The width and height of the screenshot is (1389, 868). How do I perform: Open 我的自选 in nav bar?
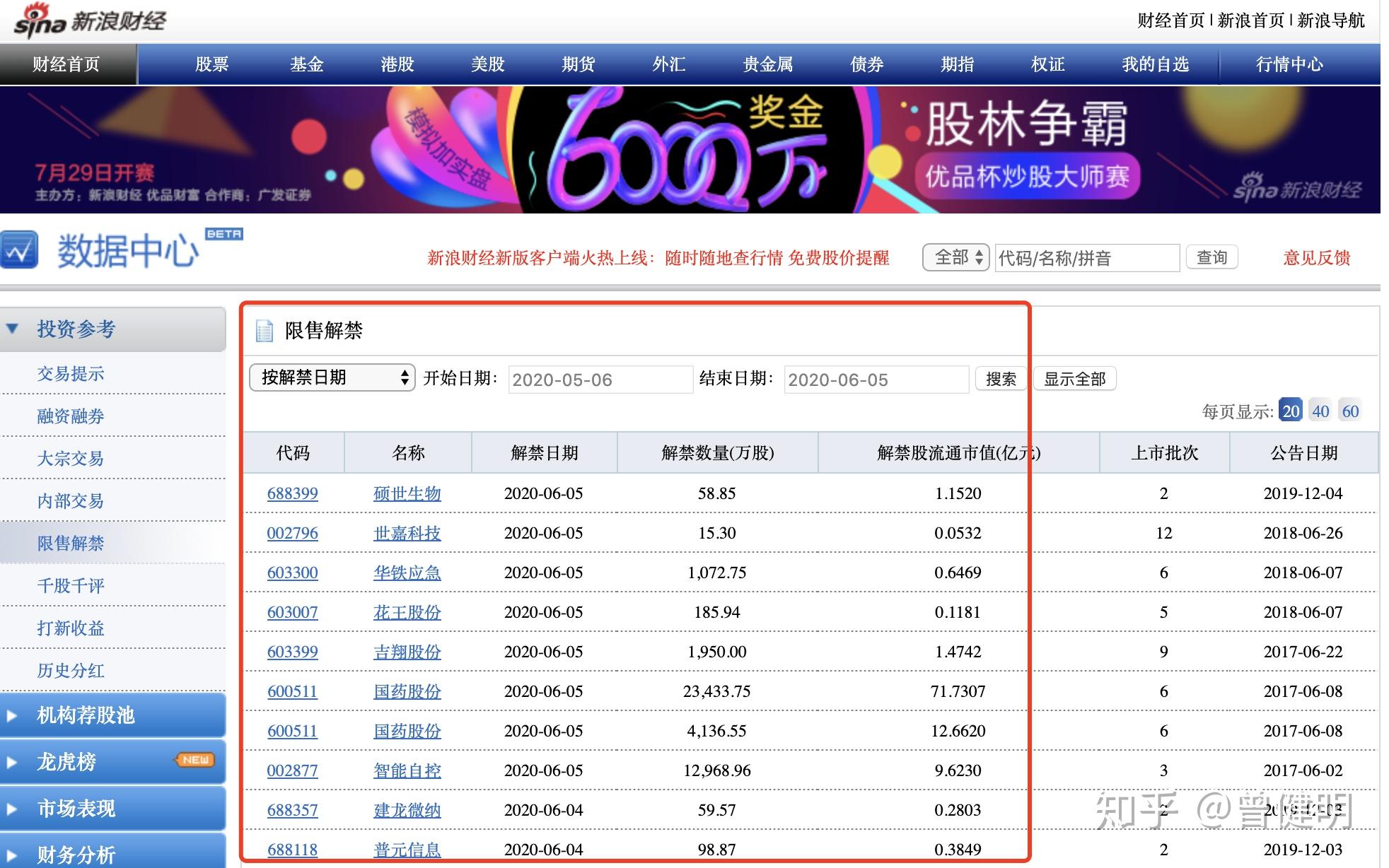1155,64
